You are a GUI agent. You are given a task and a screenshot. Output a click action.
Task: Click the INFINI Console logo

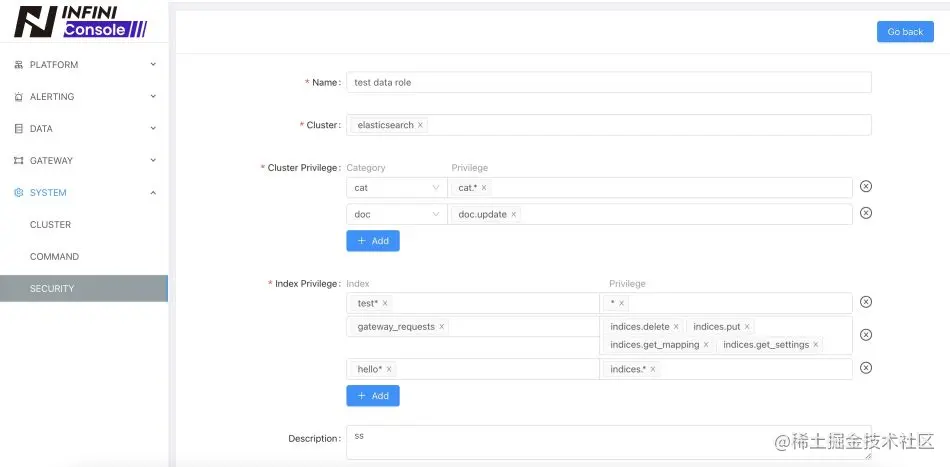(x=80, y=22)
